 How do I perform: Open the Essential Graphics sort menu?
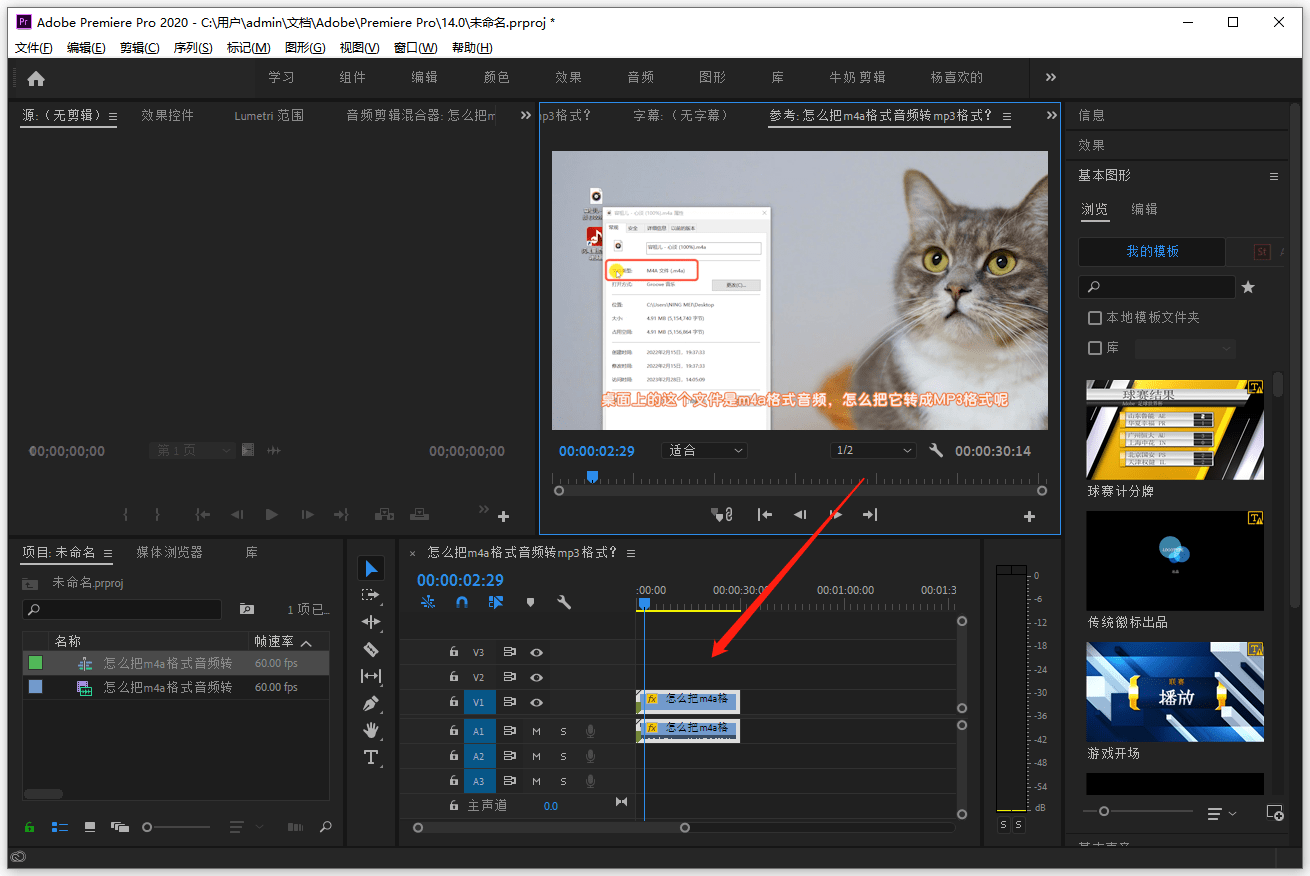1221,813
